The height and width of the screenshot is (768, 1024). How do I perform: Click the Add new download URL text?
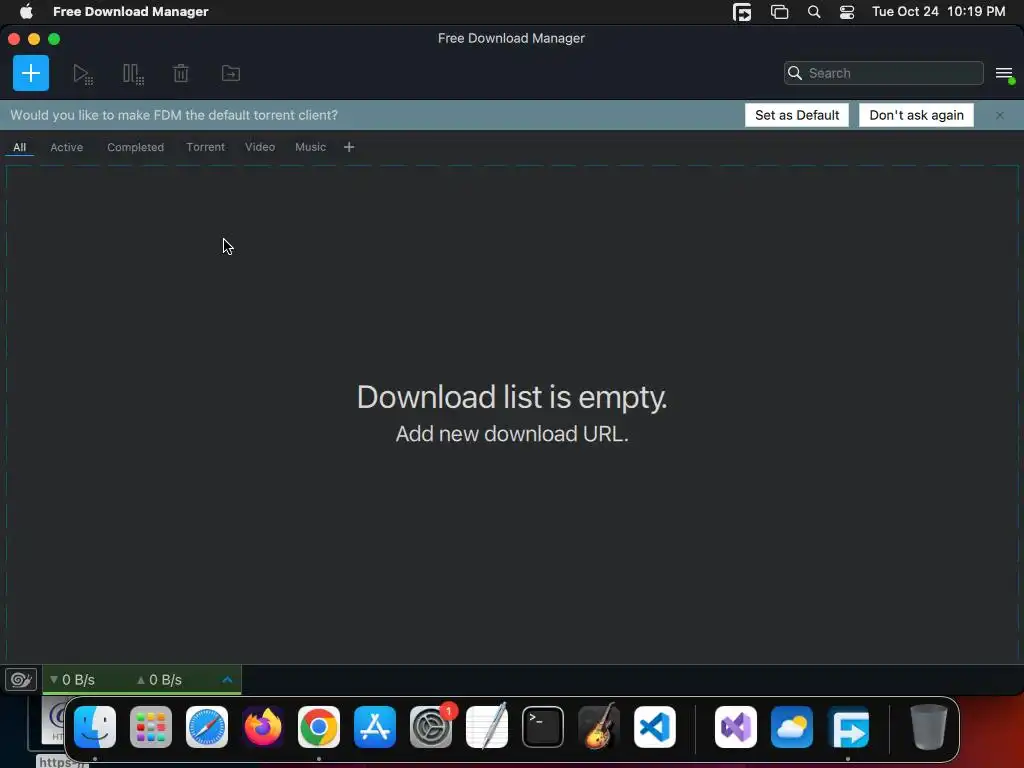coord(512,434)
